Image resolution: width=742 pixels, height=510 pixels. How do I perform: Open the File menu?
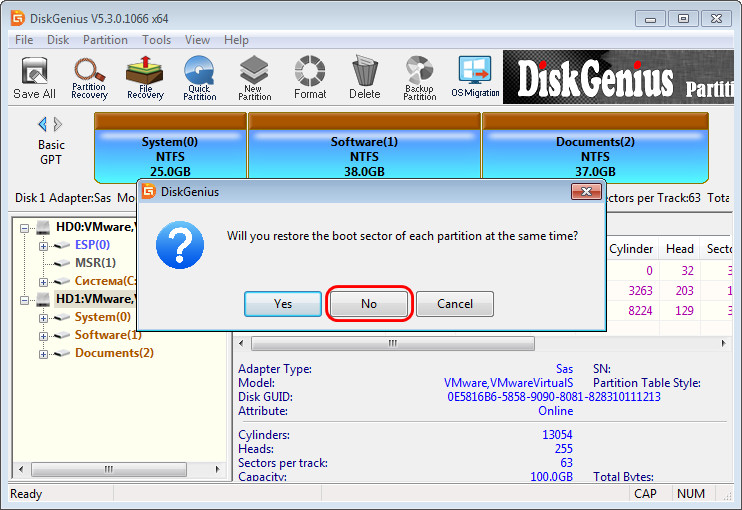24,40
